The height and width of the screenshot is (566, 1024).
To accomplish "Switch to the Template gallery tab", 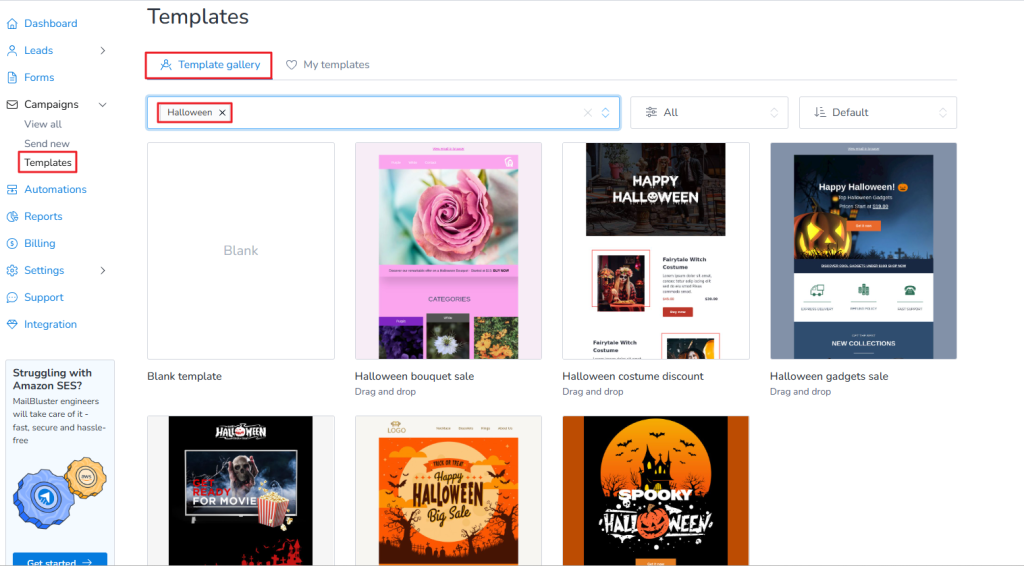I will pyautogui.click(x=209, y=65).
